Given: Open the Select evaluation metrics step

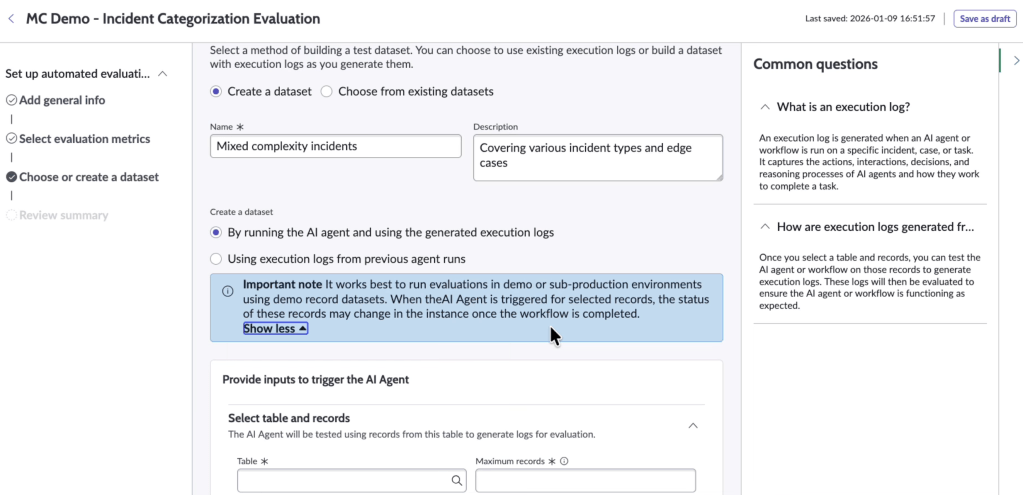Looking at the screenshot, I should click(x=84, y=139).
